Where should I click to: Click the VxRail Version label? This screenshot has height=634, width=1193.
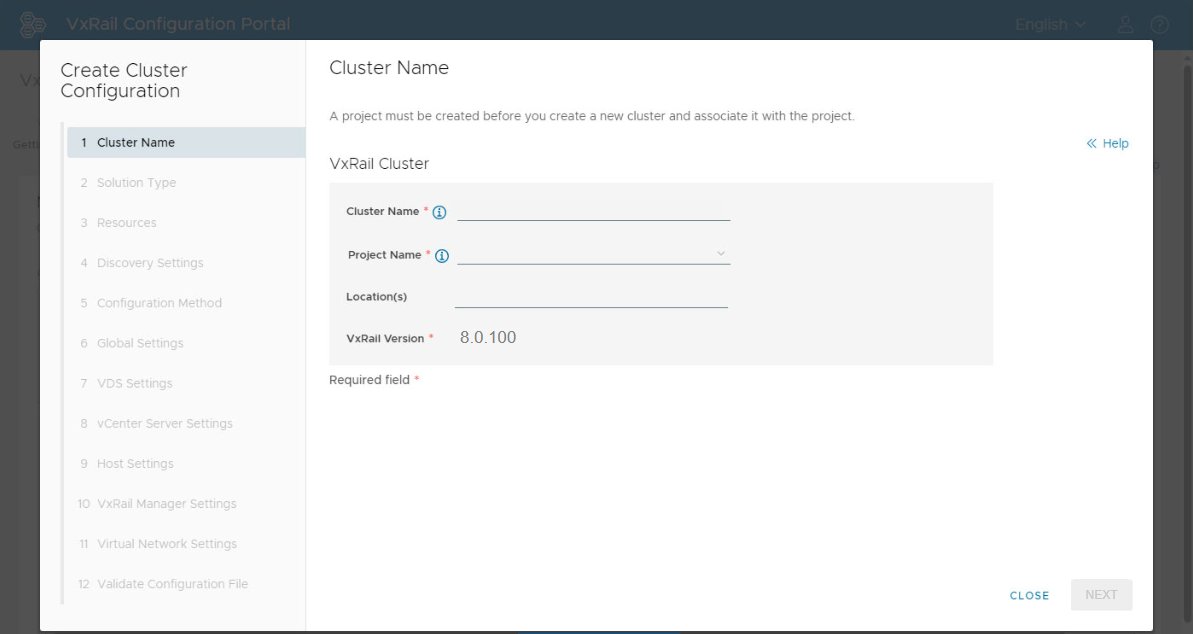point(385,339)
